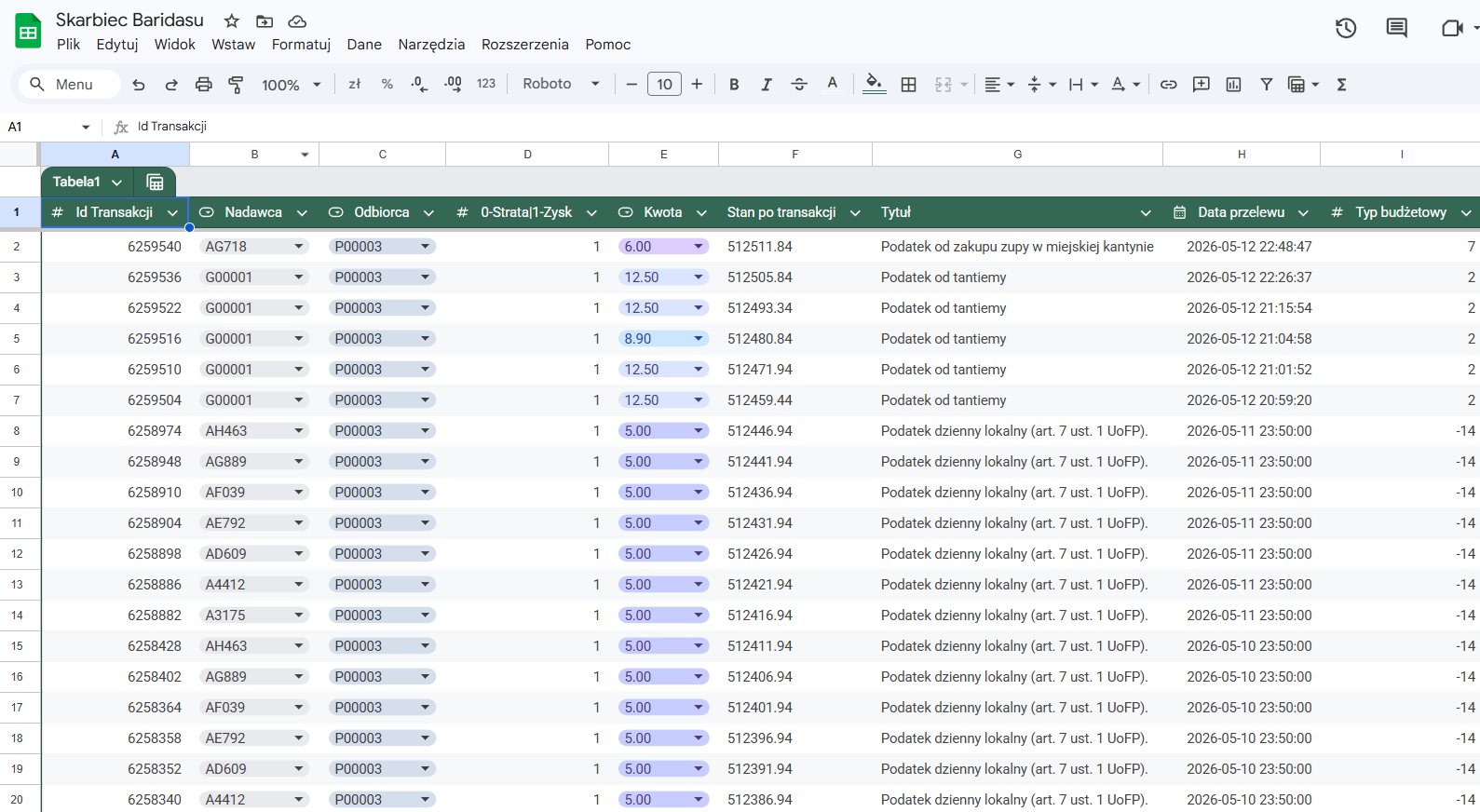Toggle strikethrough formatting
This screenshot has width=1480, height=812.
pyautogui.click(x=799, y=85)
